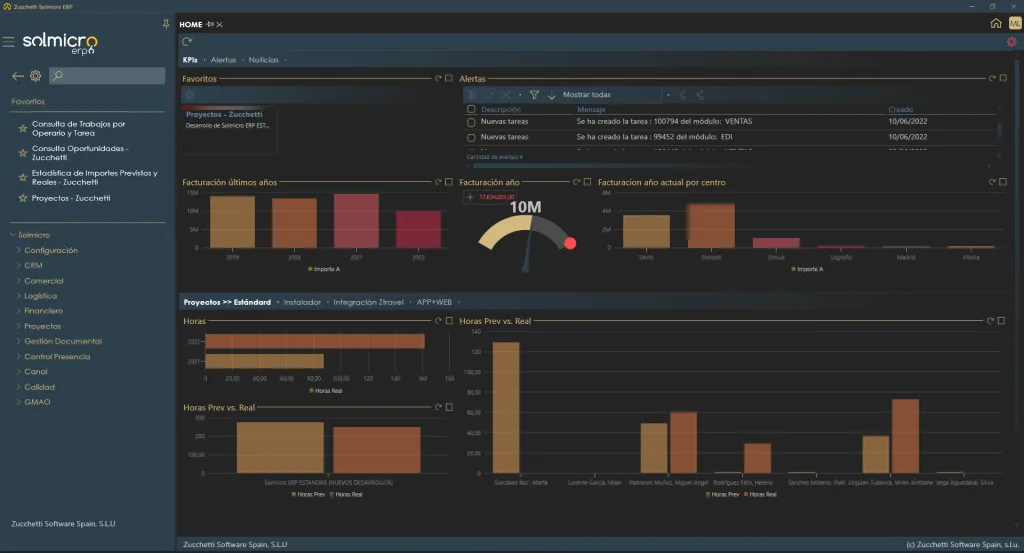Select the Instalador tab

coord(302,302)
